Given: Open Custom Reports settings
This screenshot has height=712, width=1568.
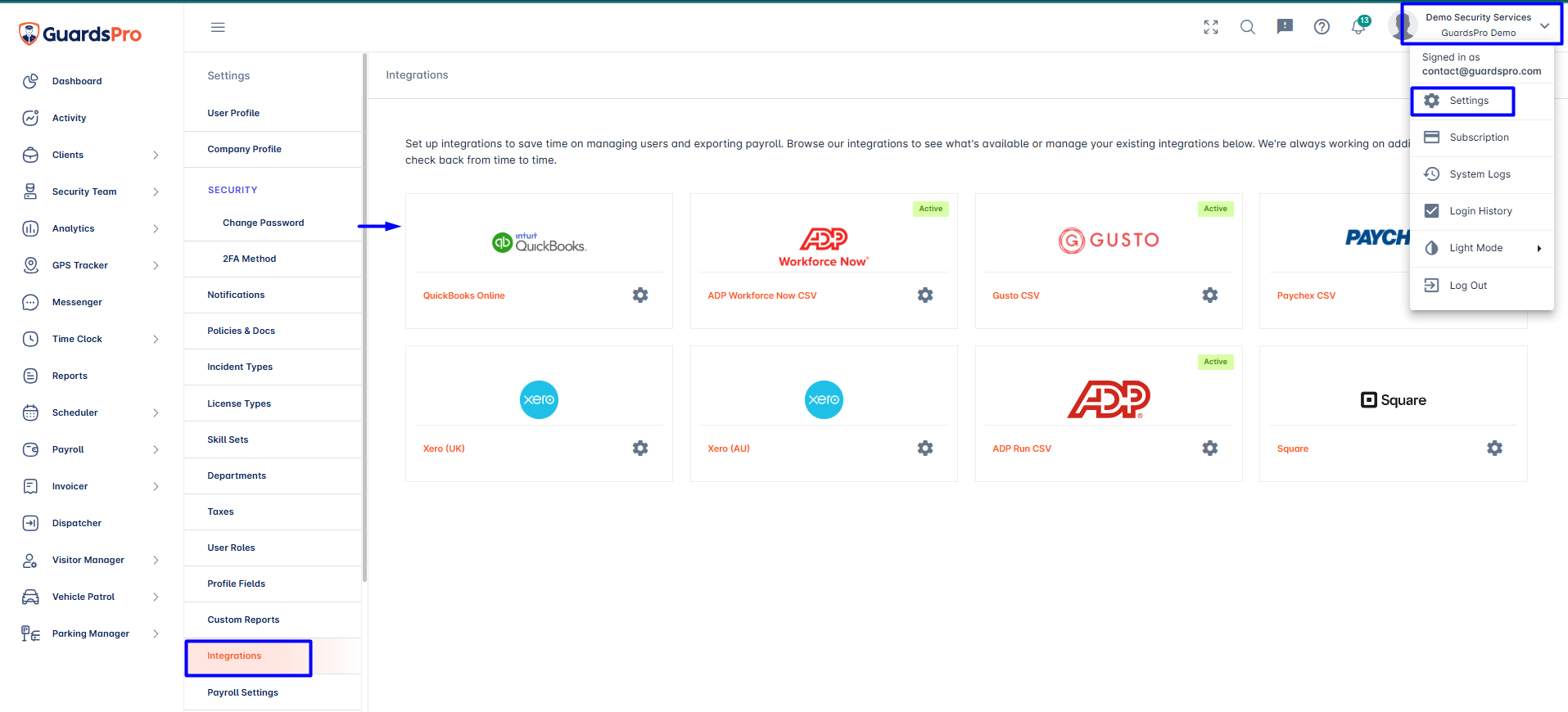Looking at the screenshot, I should [273, 620].
